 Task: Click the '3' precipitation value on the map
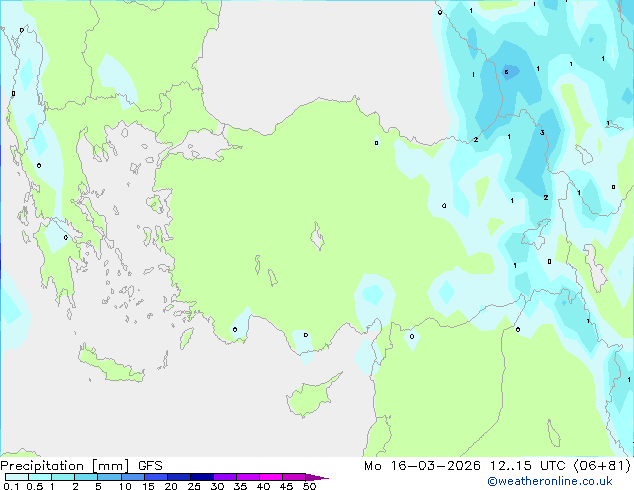pos(542,132)
